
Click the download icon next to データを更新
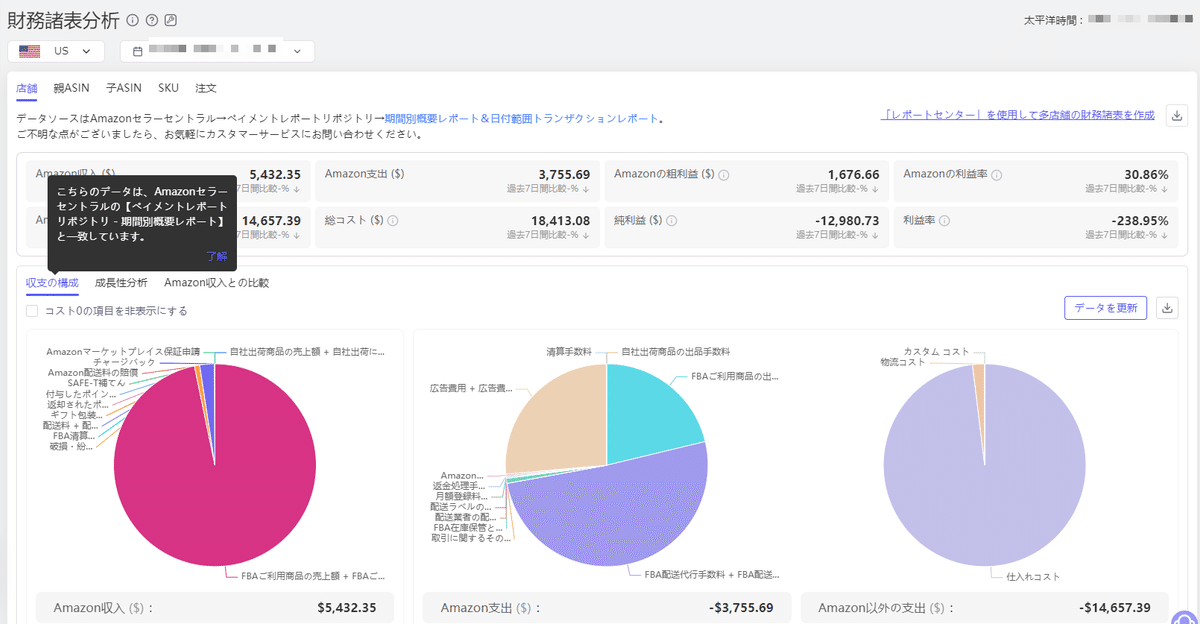1167,308
